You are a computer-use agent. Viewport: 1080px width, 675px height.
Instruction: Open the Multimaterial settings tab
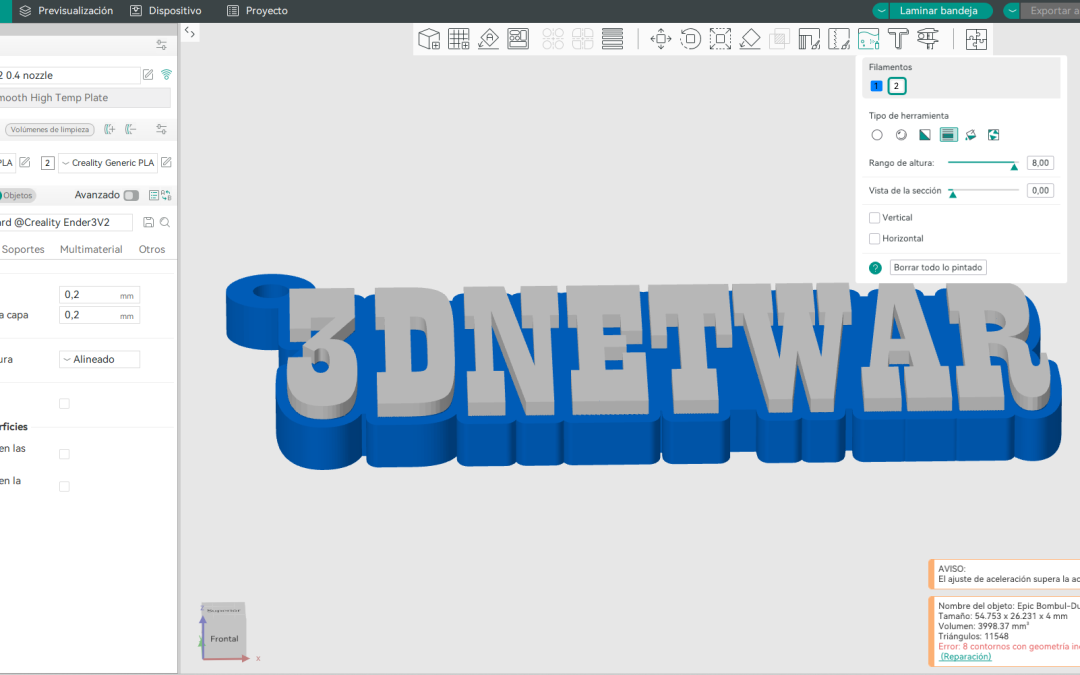point(91,249)
